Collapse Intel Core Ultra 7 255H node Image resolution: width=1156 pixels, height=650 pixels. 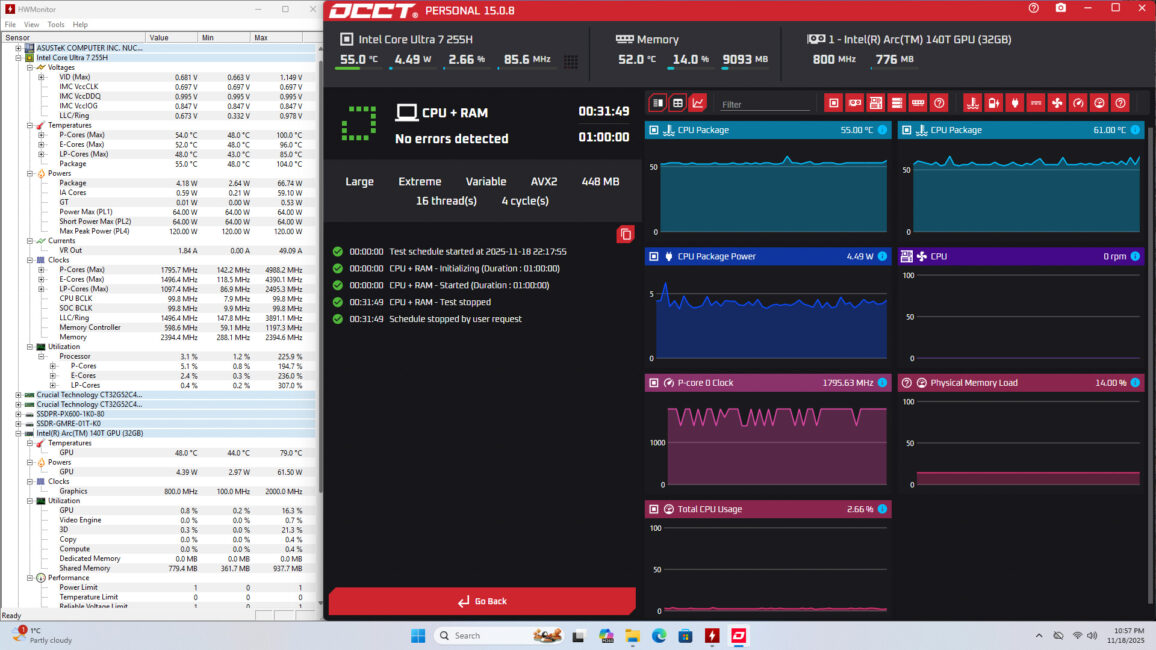tap(18, 57)
